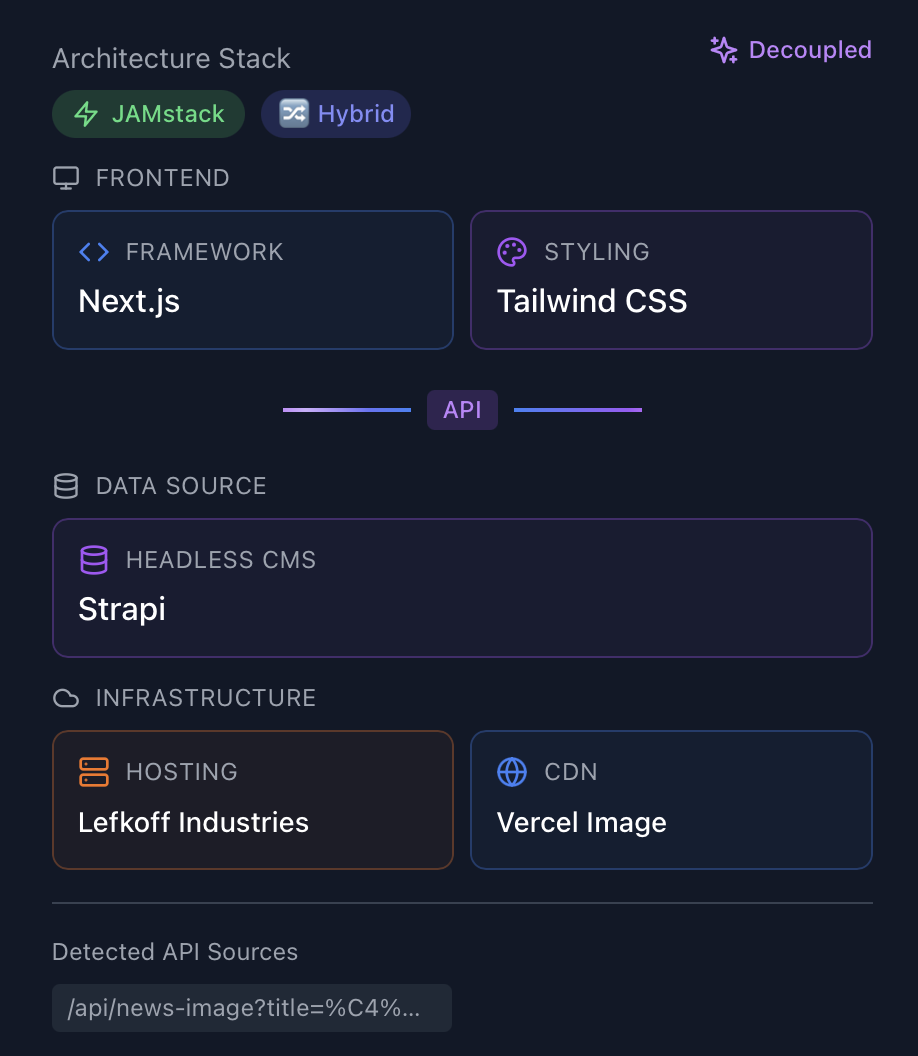Click the code brackets icon beside FRAMEWORK
918x1056 pixels.
(x=94, y=252)
